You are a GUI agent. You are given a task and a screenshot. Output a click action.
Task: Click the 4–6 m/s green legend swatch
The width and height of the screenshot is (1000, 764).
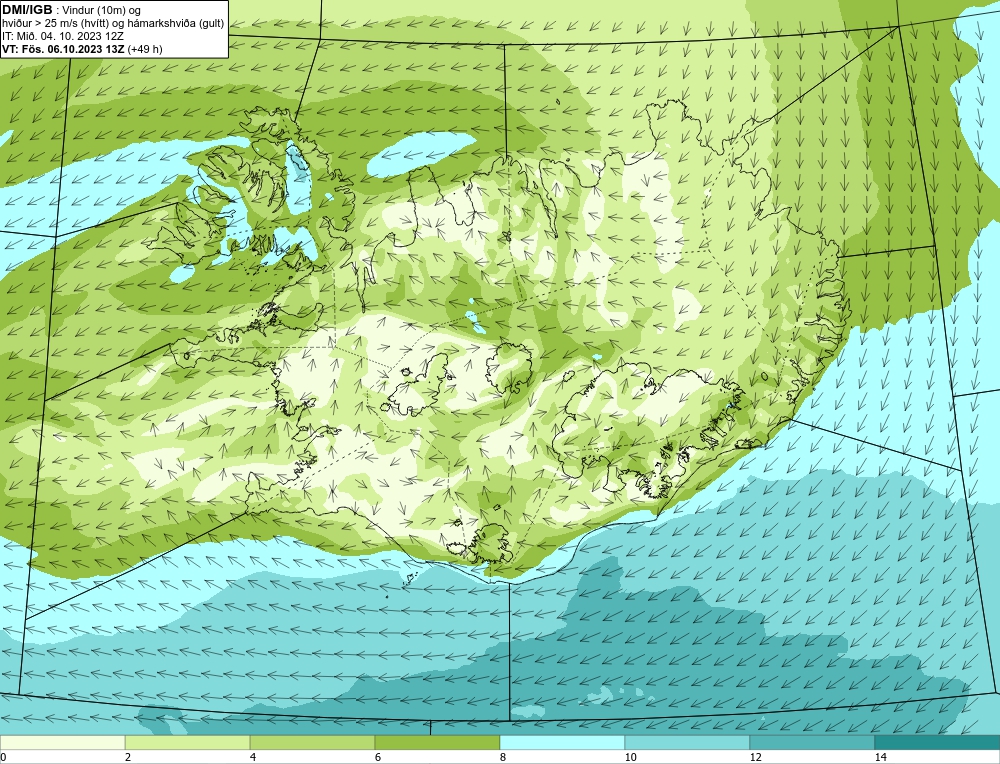(x=312, y=742)
